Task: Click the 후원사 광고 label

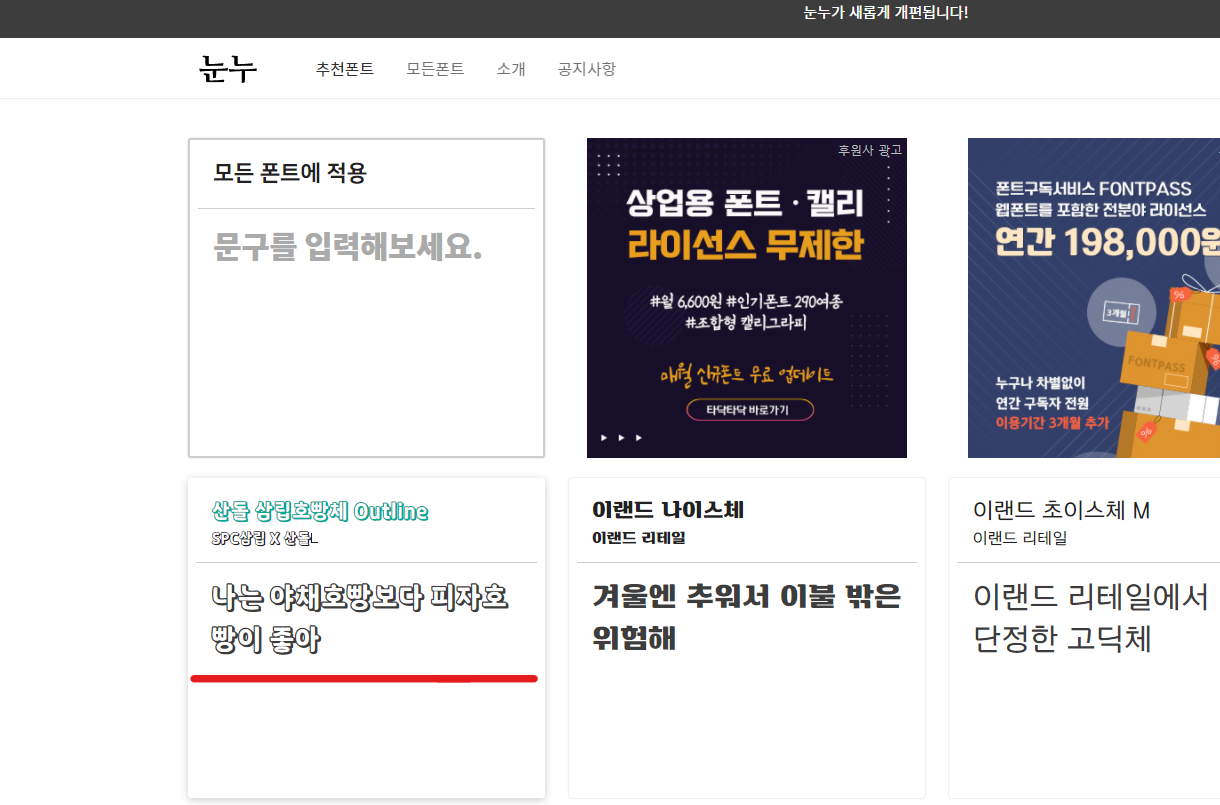Action: tap(870, 150)
